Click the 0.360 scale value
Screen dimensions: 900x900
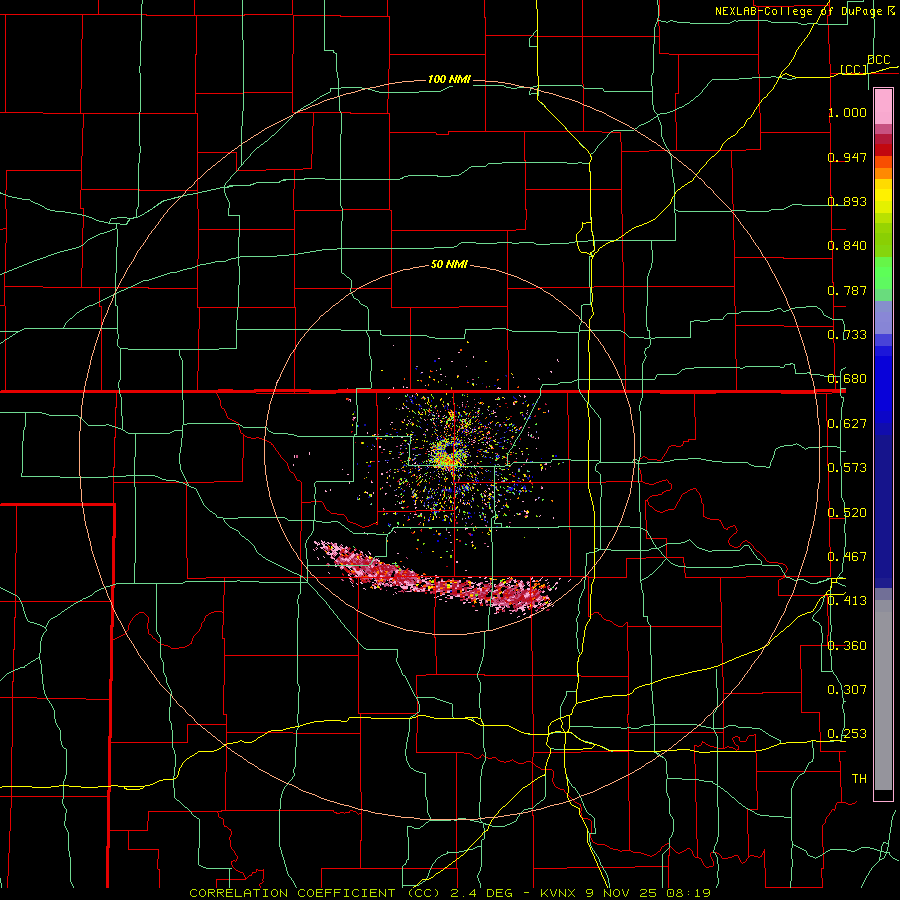coord(847,646)
